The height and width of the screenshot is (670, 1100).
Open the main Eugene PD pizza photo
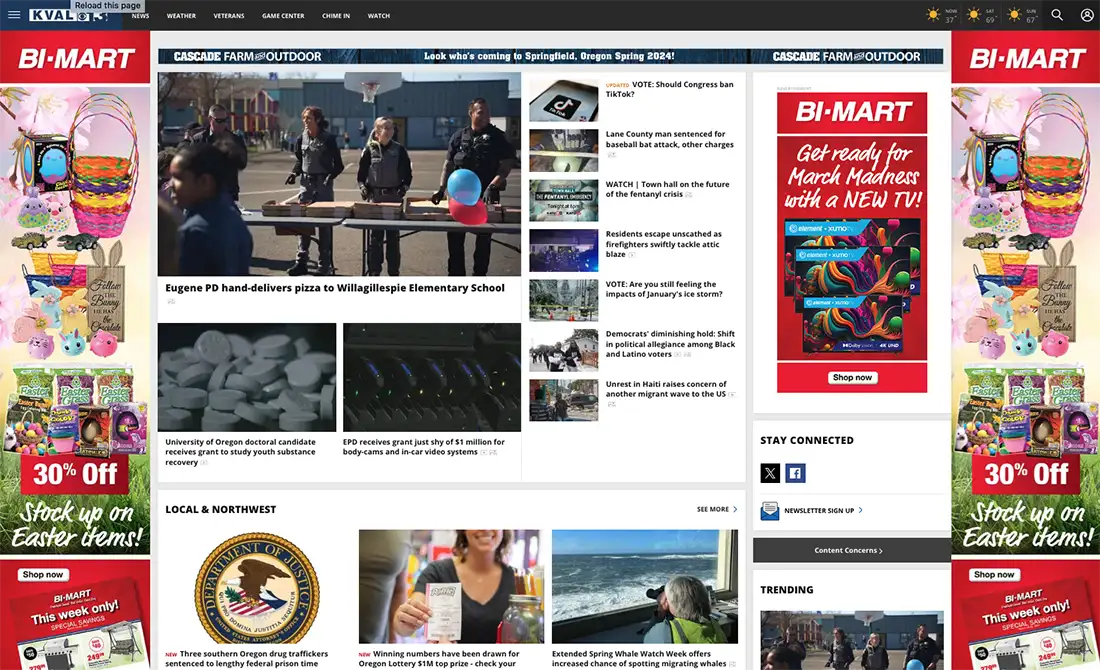[339, 173]
